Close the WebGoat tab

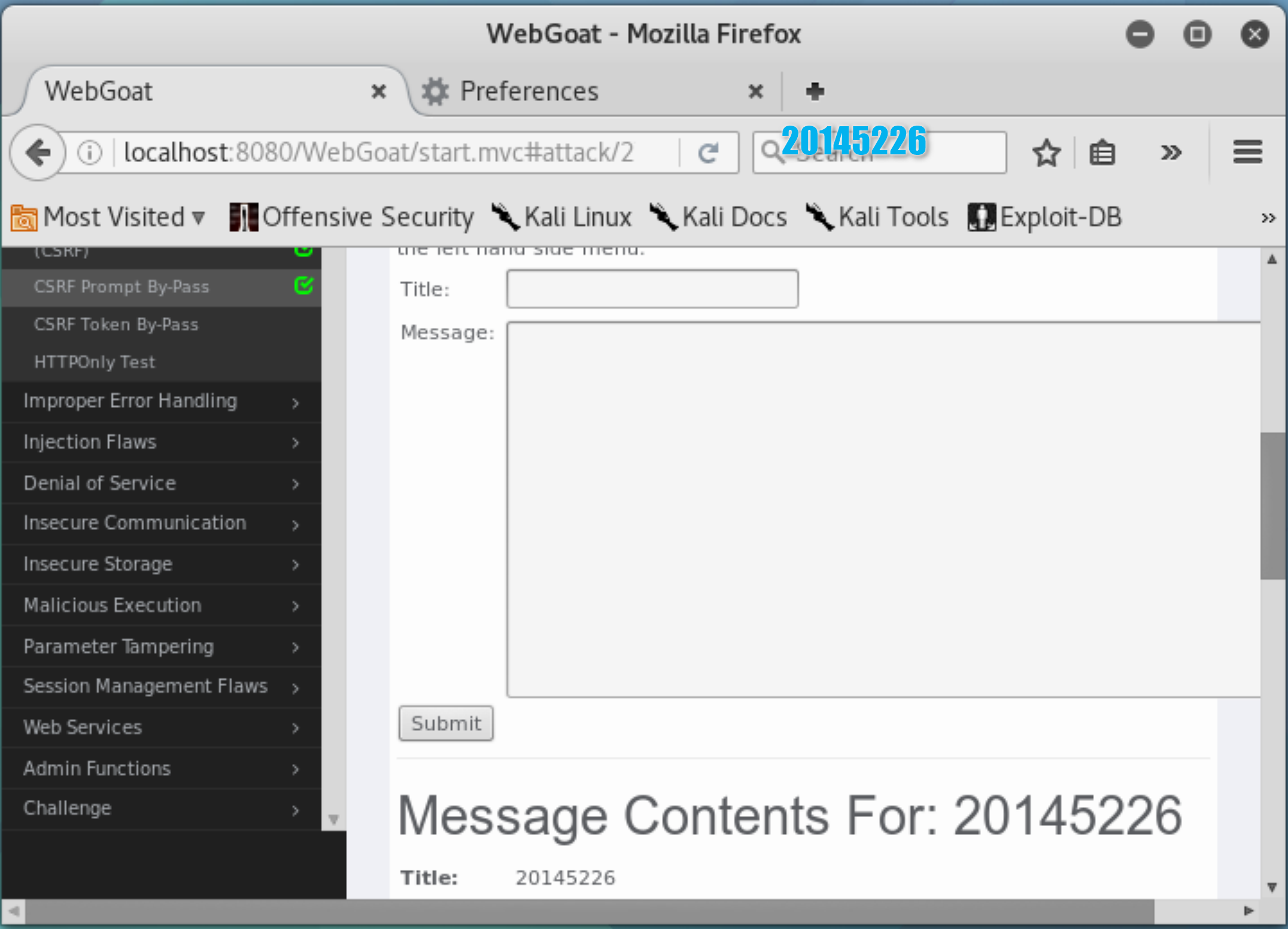coord(378,92)
